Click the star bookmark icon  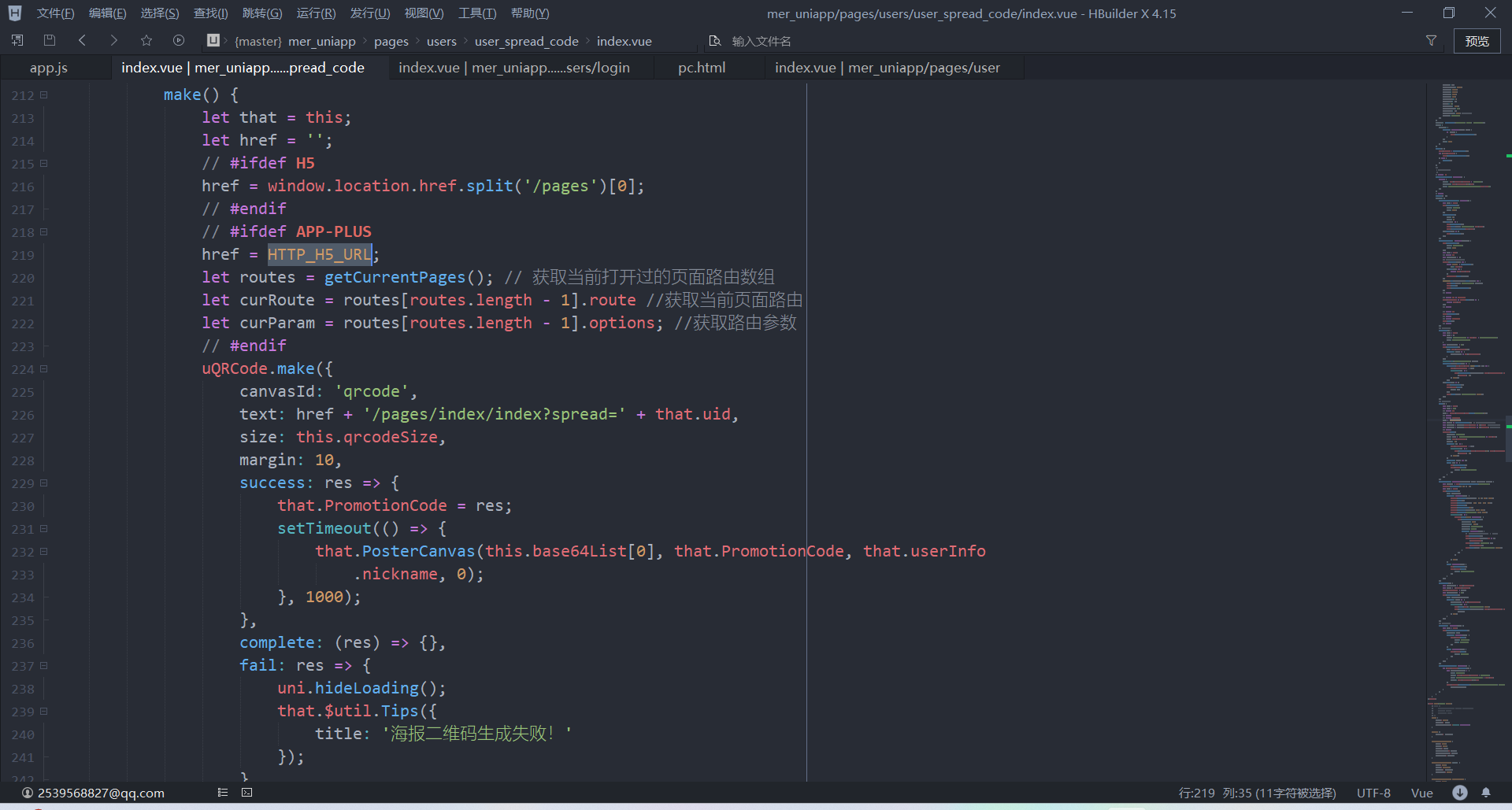pyautogui.click(x=146, y=40)
